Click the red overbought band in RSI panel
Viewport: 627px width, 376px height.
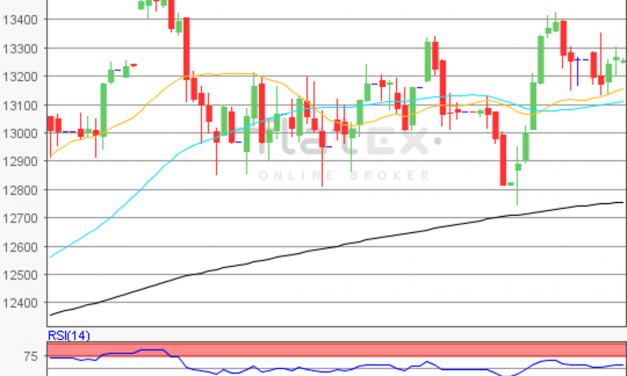(337, 350)
